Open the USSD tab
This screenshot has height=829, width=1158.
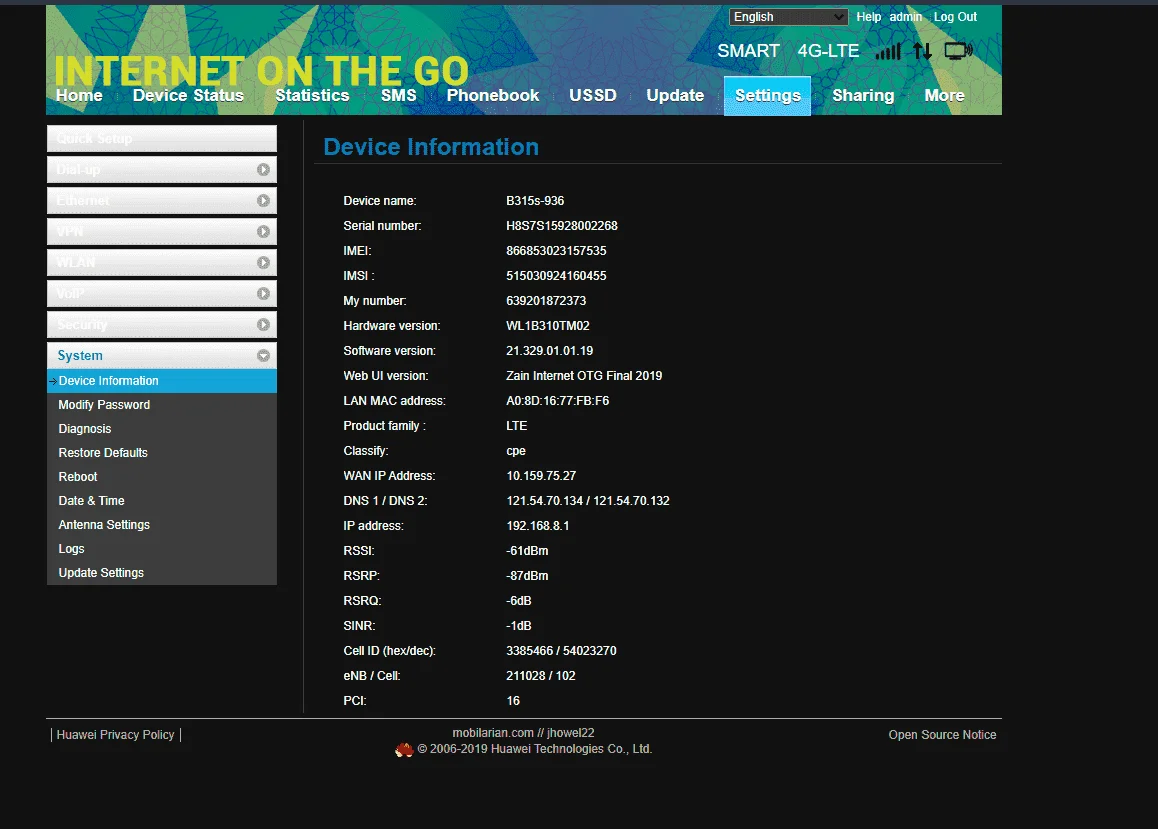(593, 95)
